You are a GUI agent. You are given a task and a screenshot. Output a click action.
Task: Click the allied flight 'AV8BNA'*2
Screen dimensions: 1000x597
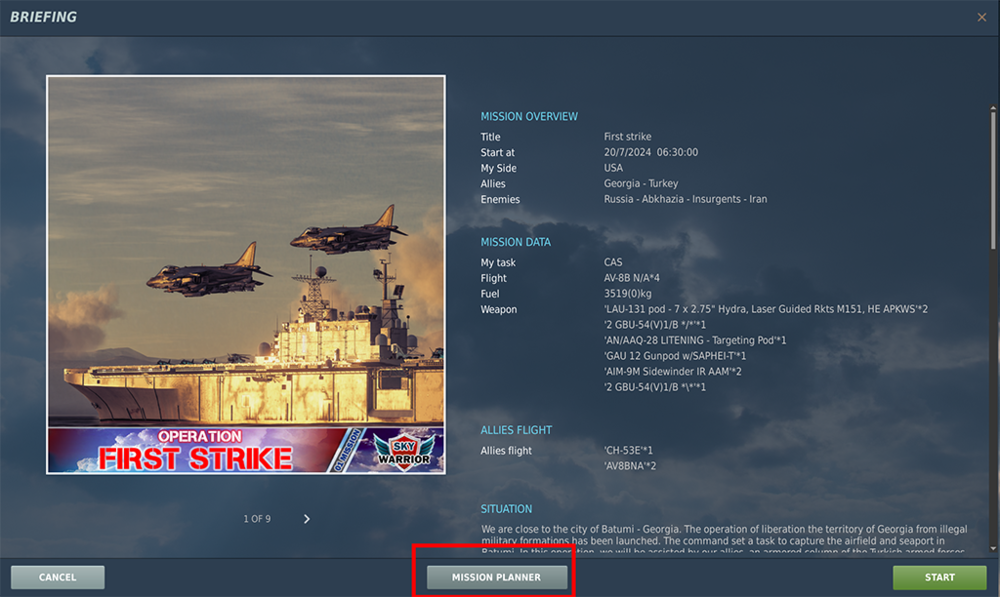pyautogui.click(x=630, y=466)
